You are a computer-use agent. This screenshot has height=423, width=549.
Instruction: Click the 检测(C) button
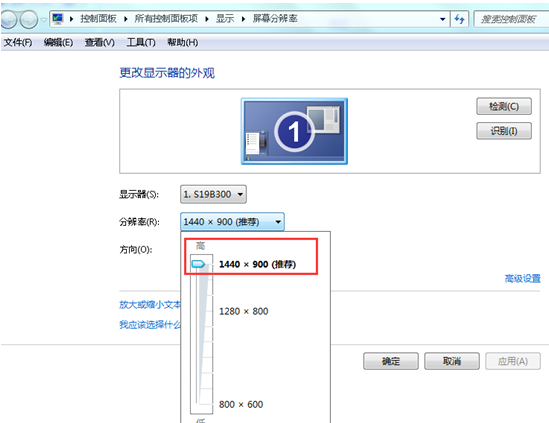tap(504, 106)
